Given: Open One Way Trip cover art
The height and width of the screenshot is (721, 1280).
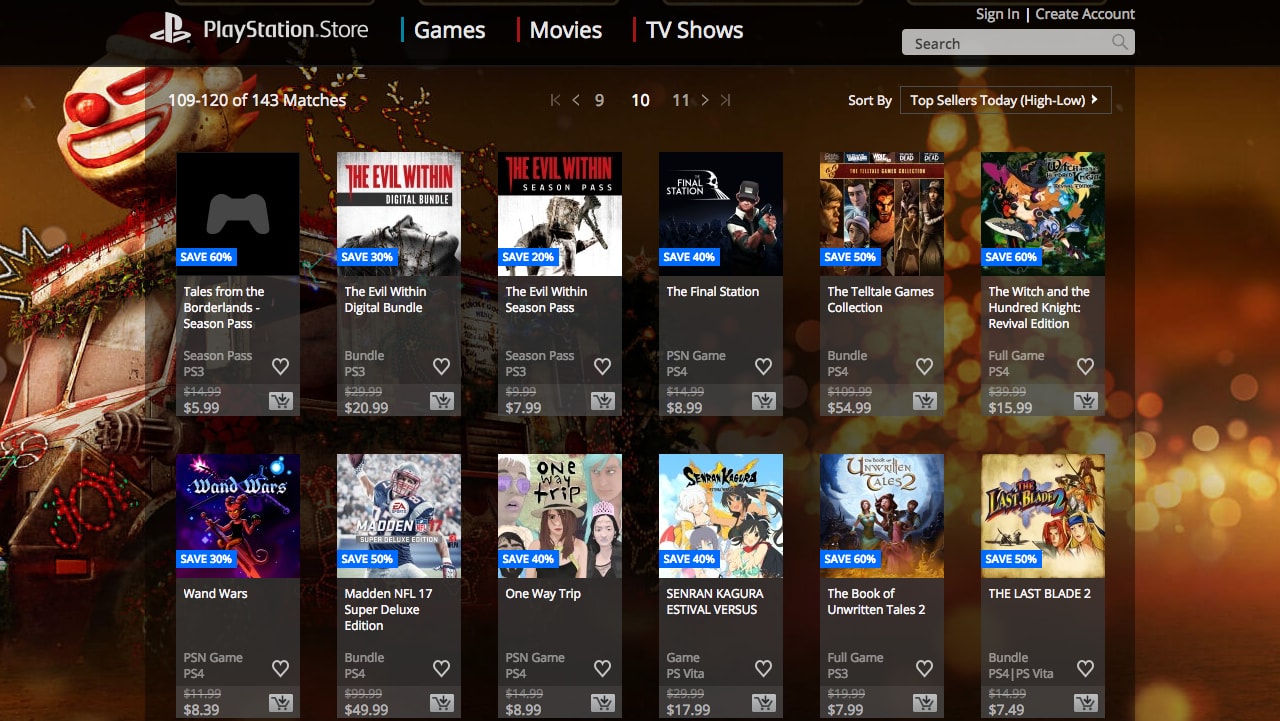Looking at the screenshot, I should point(560,516).
